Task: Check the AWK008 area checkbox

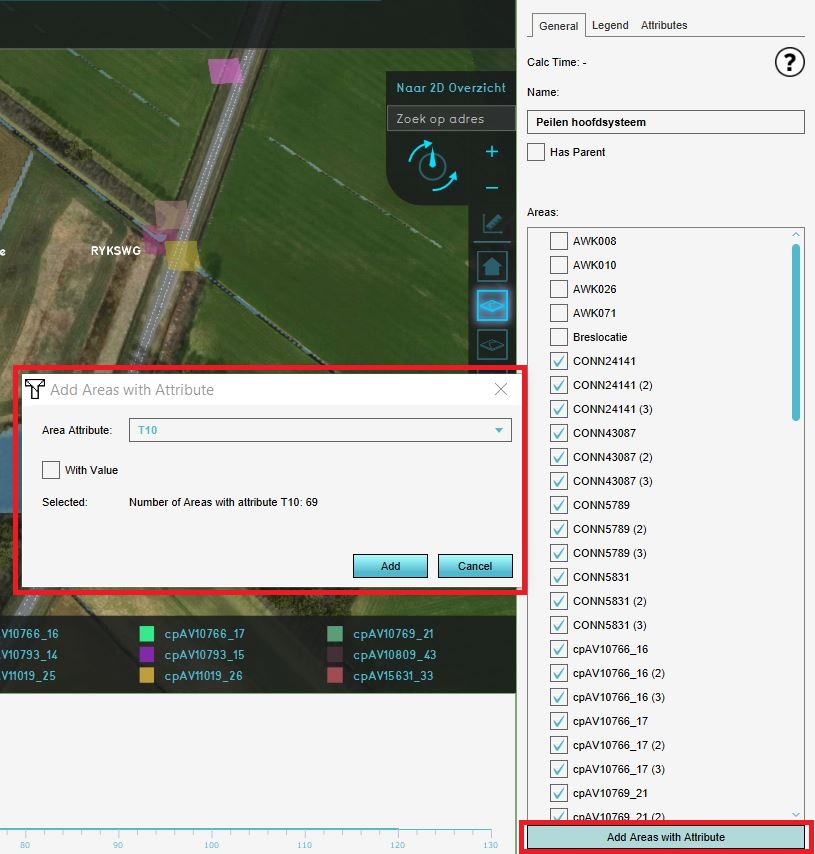Action: (x=559, y=241)
